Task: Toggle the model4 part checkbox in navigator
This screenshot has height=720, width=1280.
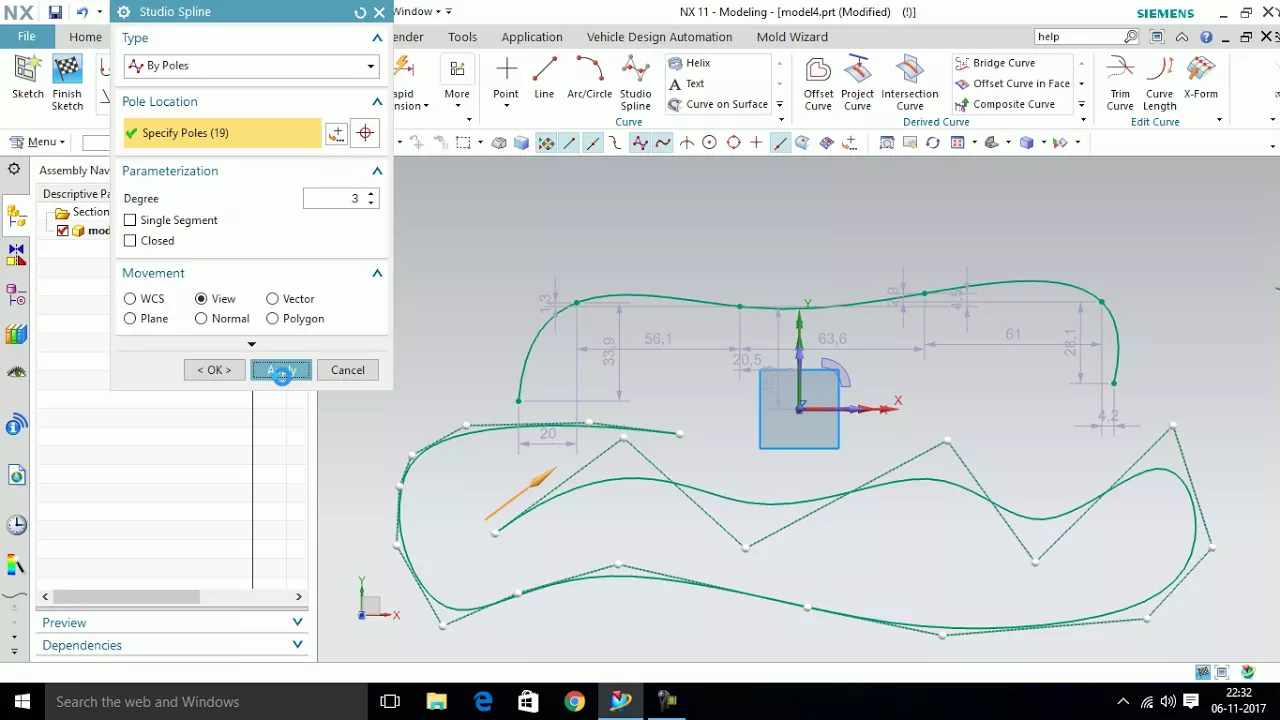Action: [63, 231]
